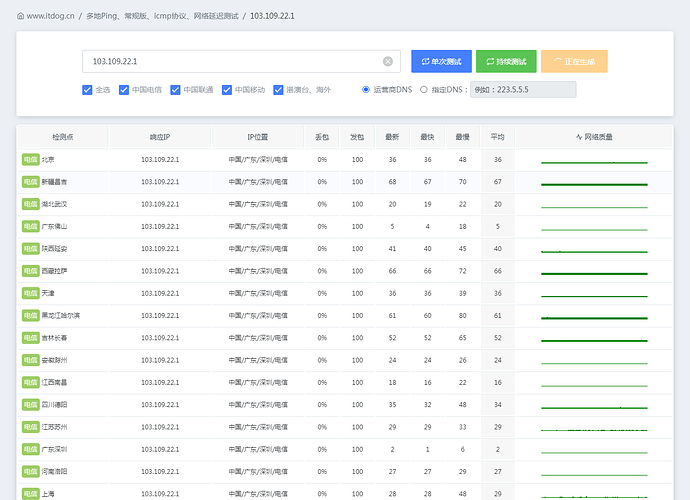Screen dimensions: 690x500
Task: Click the packet loss 0% in 广东佛山 row
Action: [x=322, y=226]
